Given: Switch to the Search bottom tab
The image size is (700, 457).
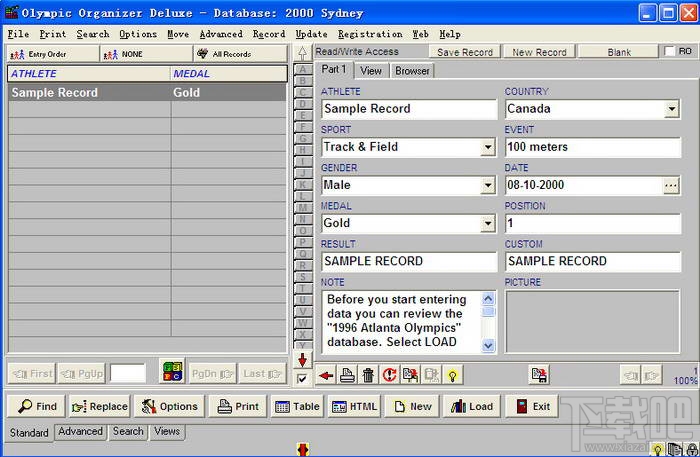Looking at the screenshot, I should pos(128,432).
